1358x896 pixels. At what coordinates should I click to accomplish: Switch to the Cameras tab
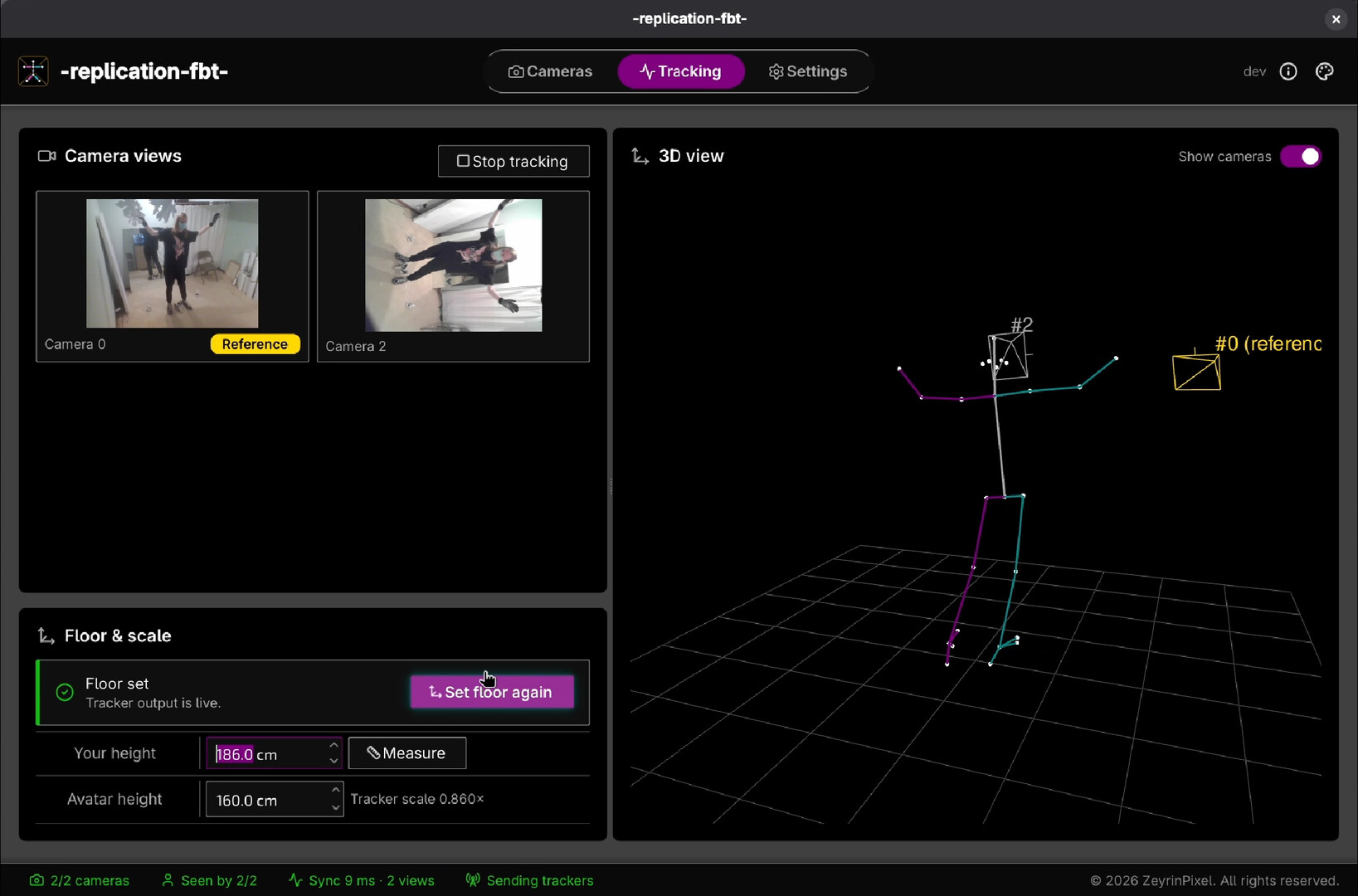(550, 71)
